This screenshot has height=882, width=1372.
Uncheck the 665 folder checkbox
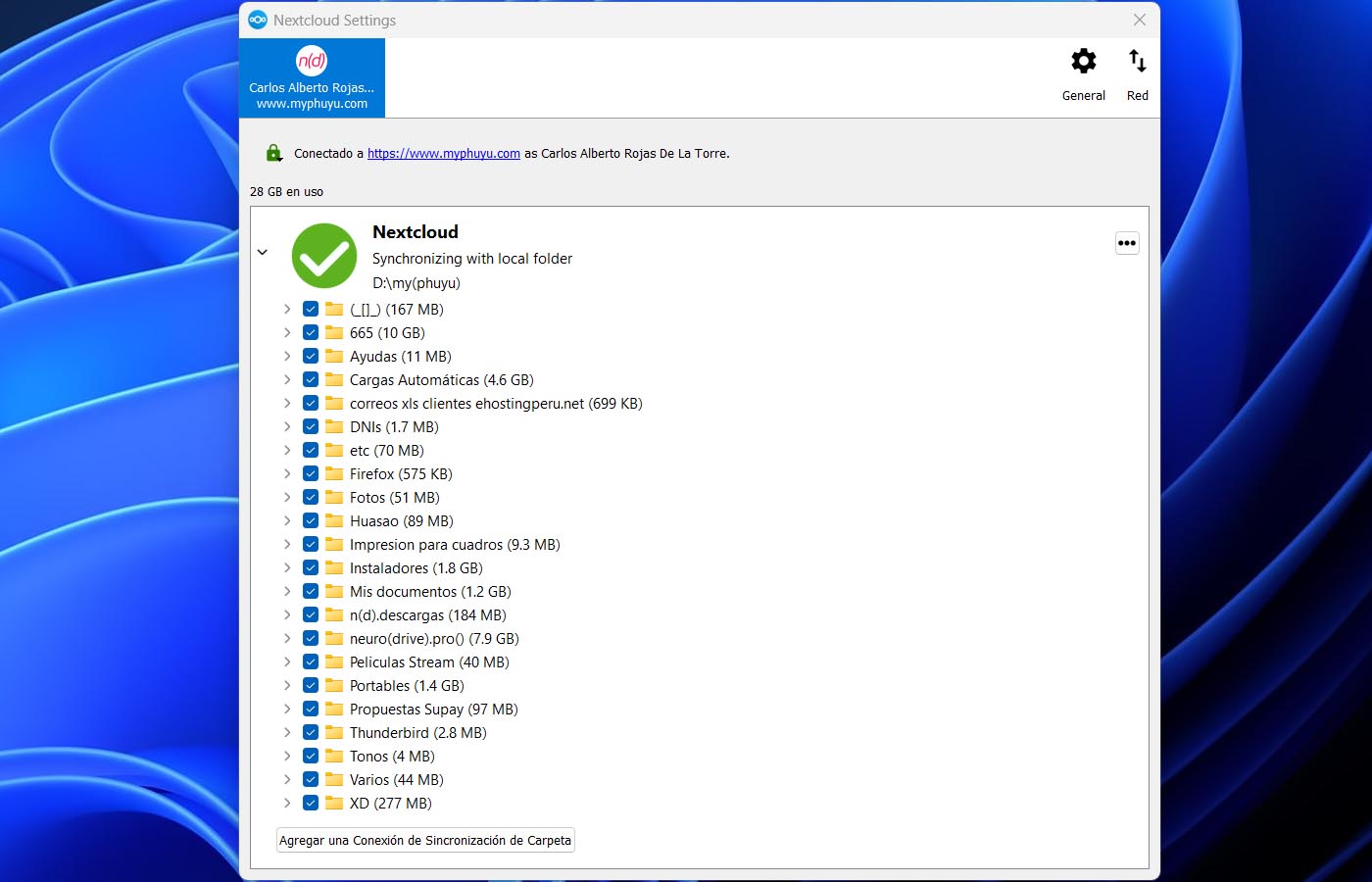pyautogui.click(x=311, y=332)
